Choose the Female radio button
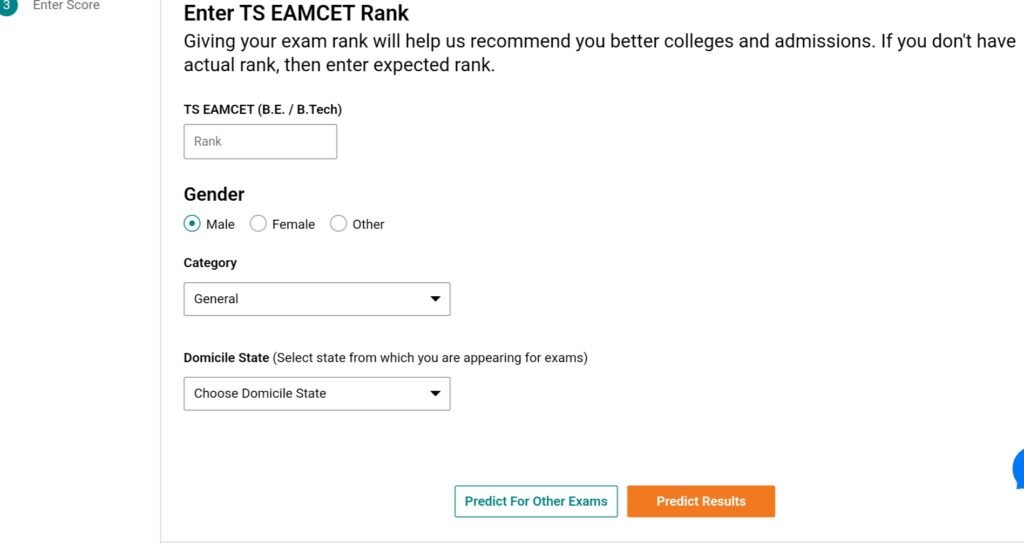1024x544 pixels. 258,224
